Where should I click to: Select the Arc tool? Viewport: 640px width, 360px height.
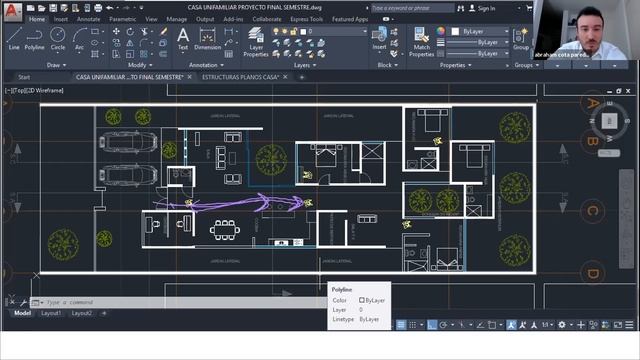(x=79, y=38)
